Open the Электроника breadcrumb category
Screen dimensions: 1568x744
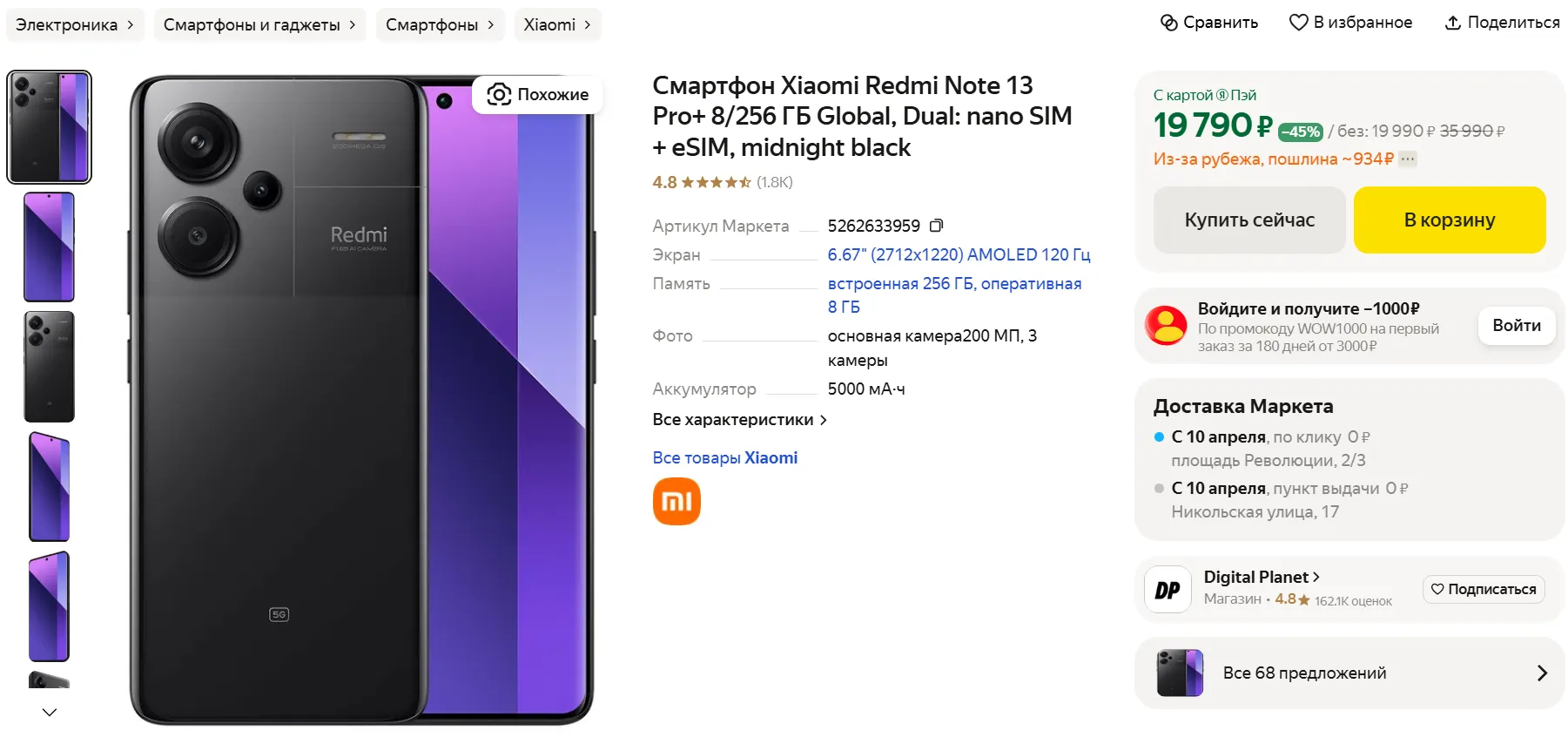point(75,24)
